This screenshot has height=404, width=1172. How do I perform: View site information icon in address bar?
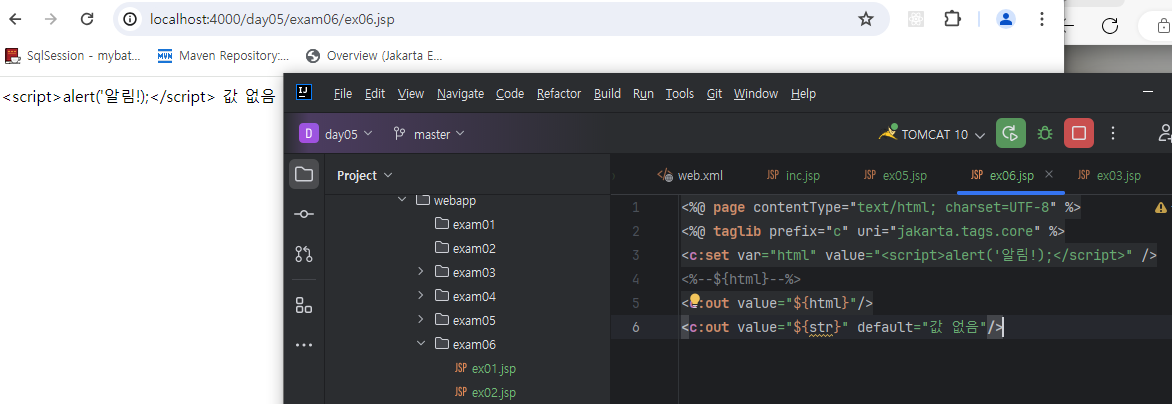click(131, 19)
